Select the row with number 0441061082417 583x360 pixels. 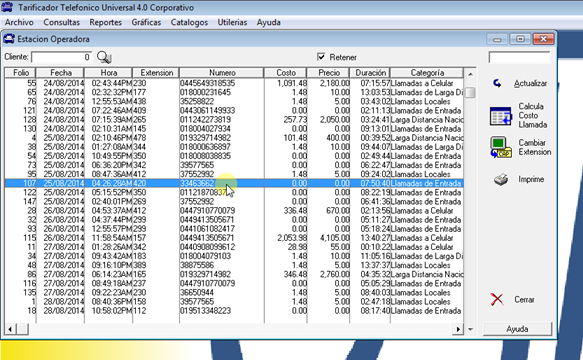[x=234, y=229]
